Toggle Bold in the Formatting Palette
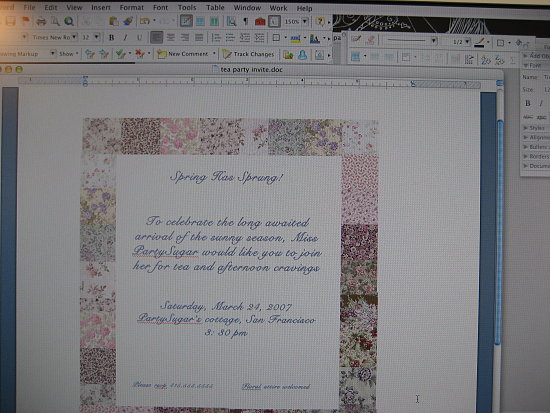 coord(528,103)
